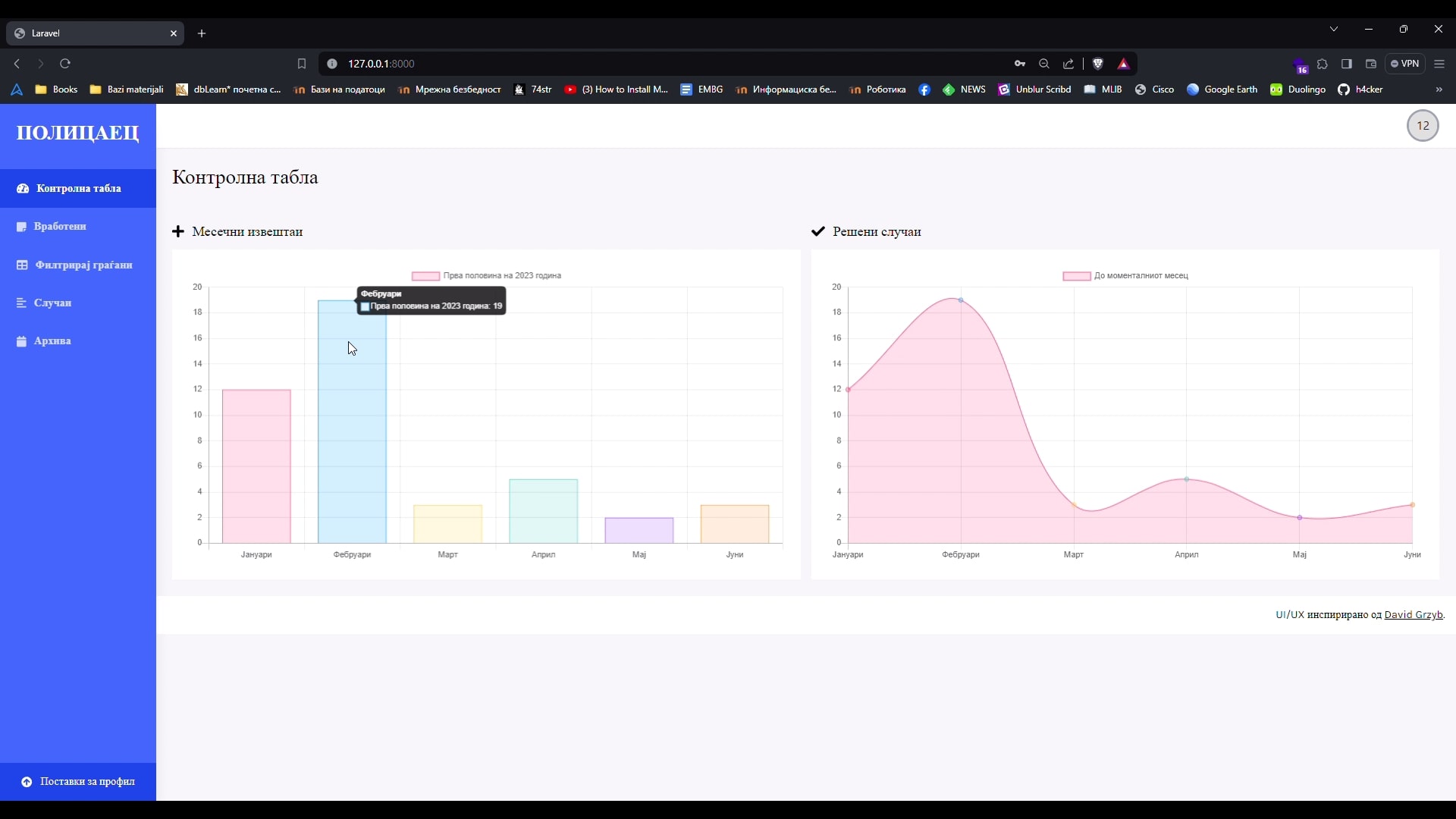Click the browser zoom-out magnifier icon

tap(1043, 64)
